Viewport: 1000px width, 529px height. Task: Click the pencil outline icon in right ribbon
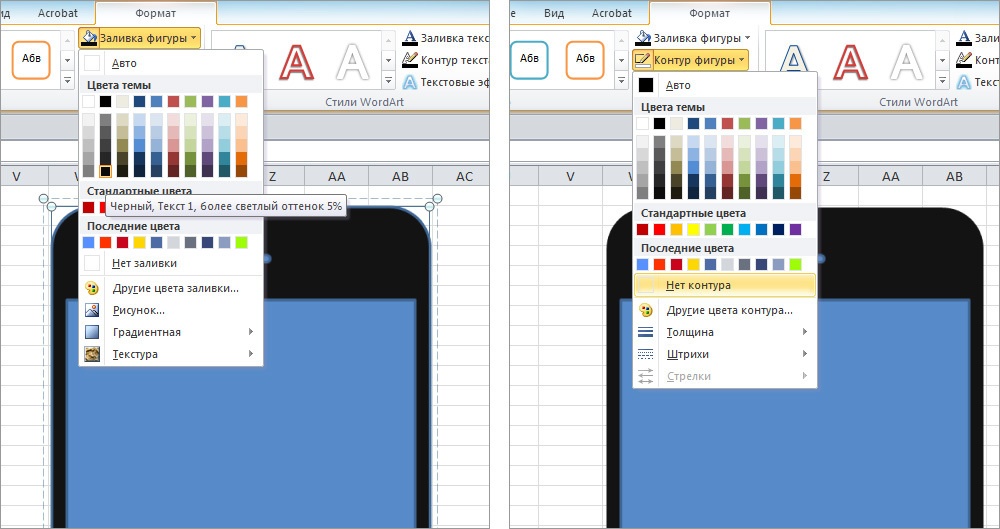coord(643,61)
